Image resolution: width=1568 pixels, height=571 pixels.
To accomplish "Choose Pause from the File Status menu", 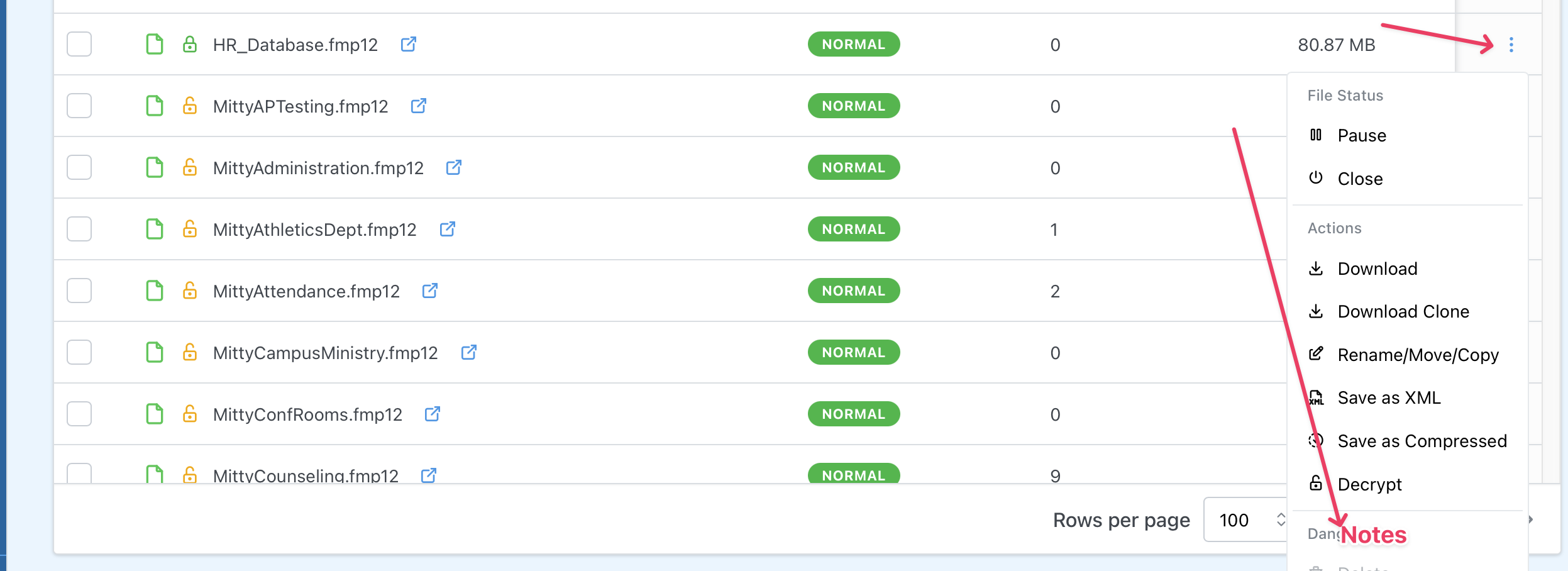I will point(1362,136).
